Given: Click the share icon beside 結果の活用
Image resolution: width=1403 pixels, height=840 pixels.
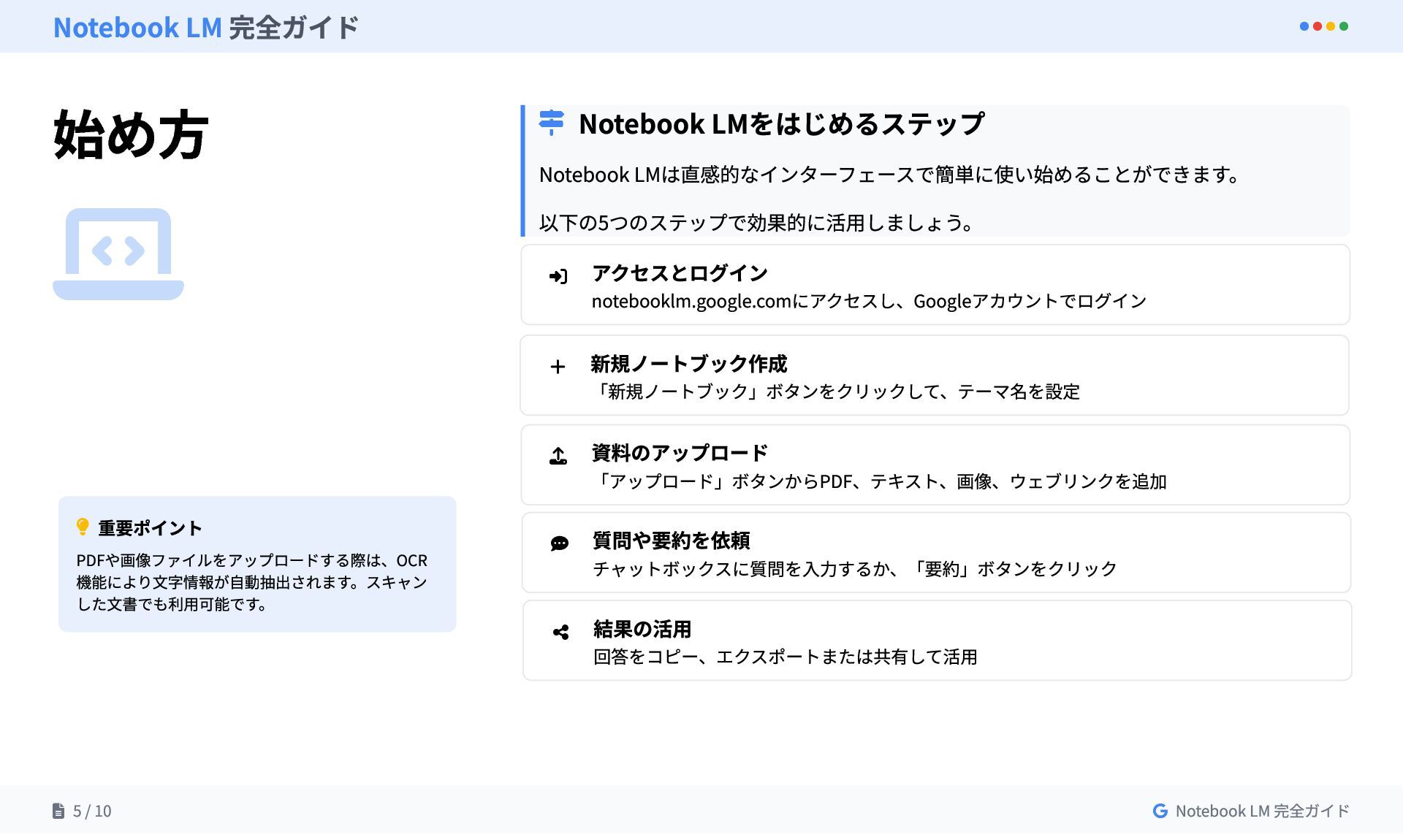Looking at the screenshot, I should 560,632.
